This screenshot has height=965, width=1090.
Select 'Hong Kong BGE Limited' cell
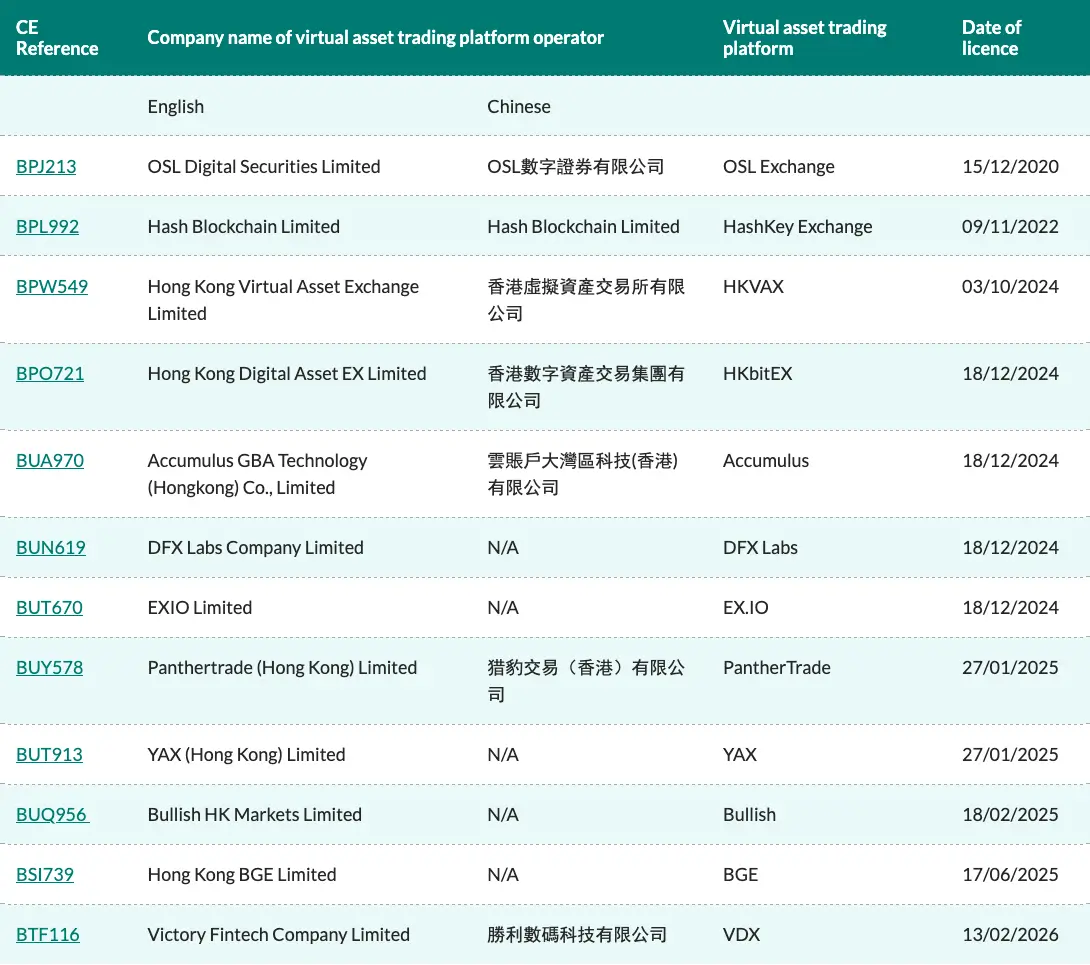pyautogui.click(x=242, y=875)
